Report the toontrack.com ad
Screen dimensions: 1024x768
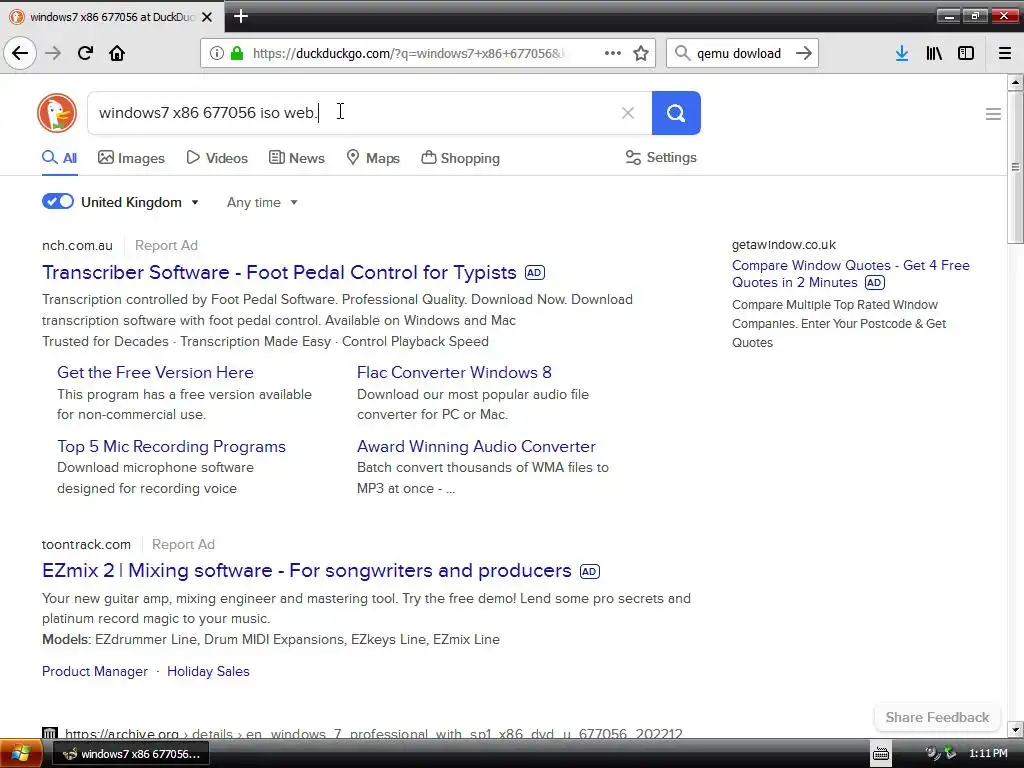point(183,545)
